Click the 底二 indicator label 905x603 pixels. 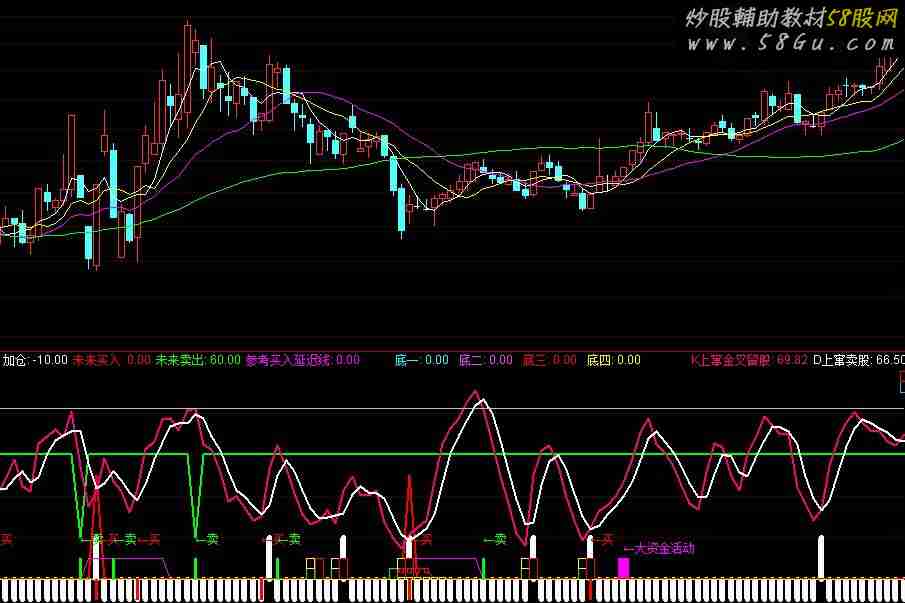point(470,360)
